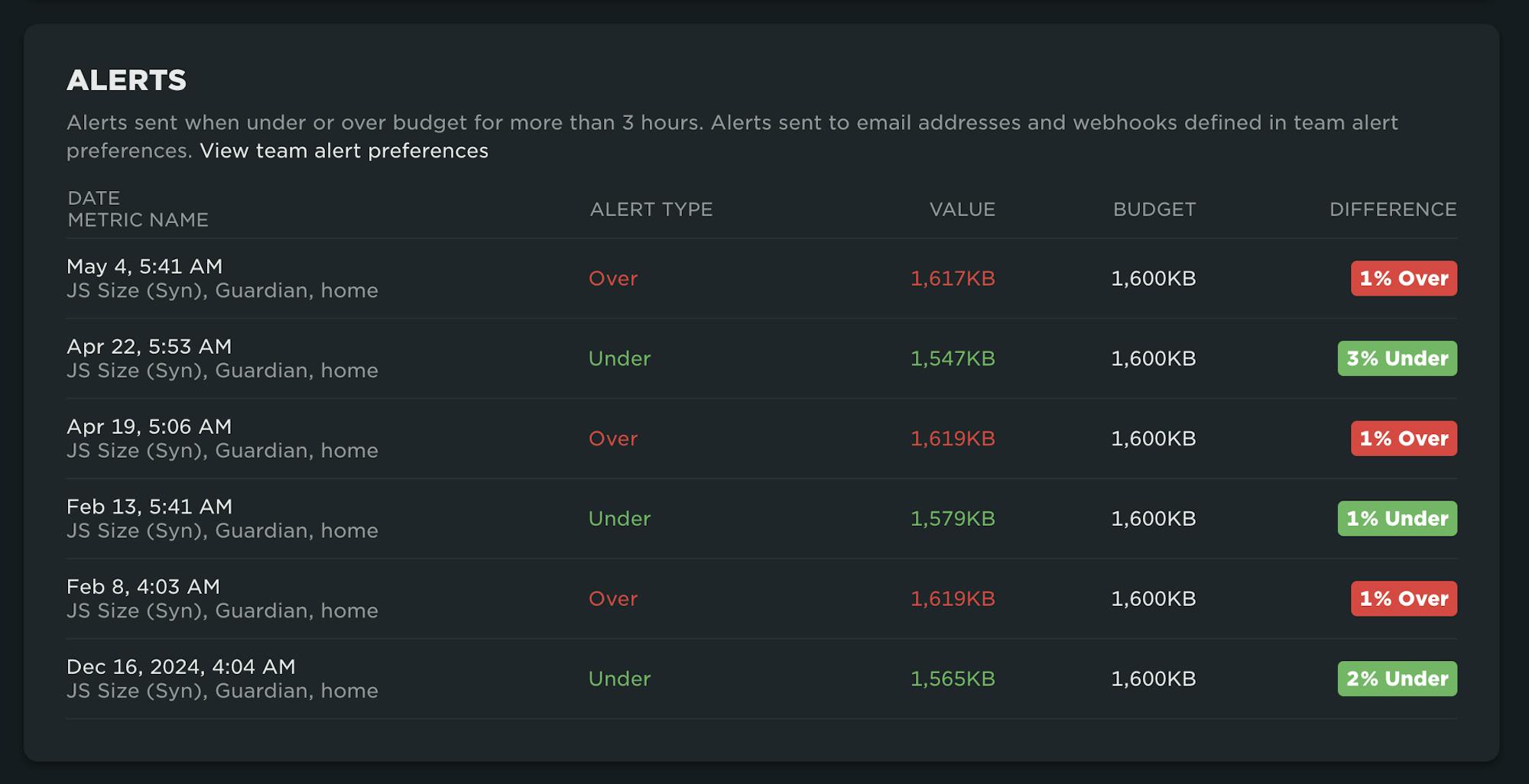Click the 1,617KB value
The height and width of the screenshot is (784, 1529).
click(953, 279)
